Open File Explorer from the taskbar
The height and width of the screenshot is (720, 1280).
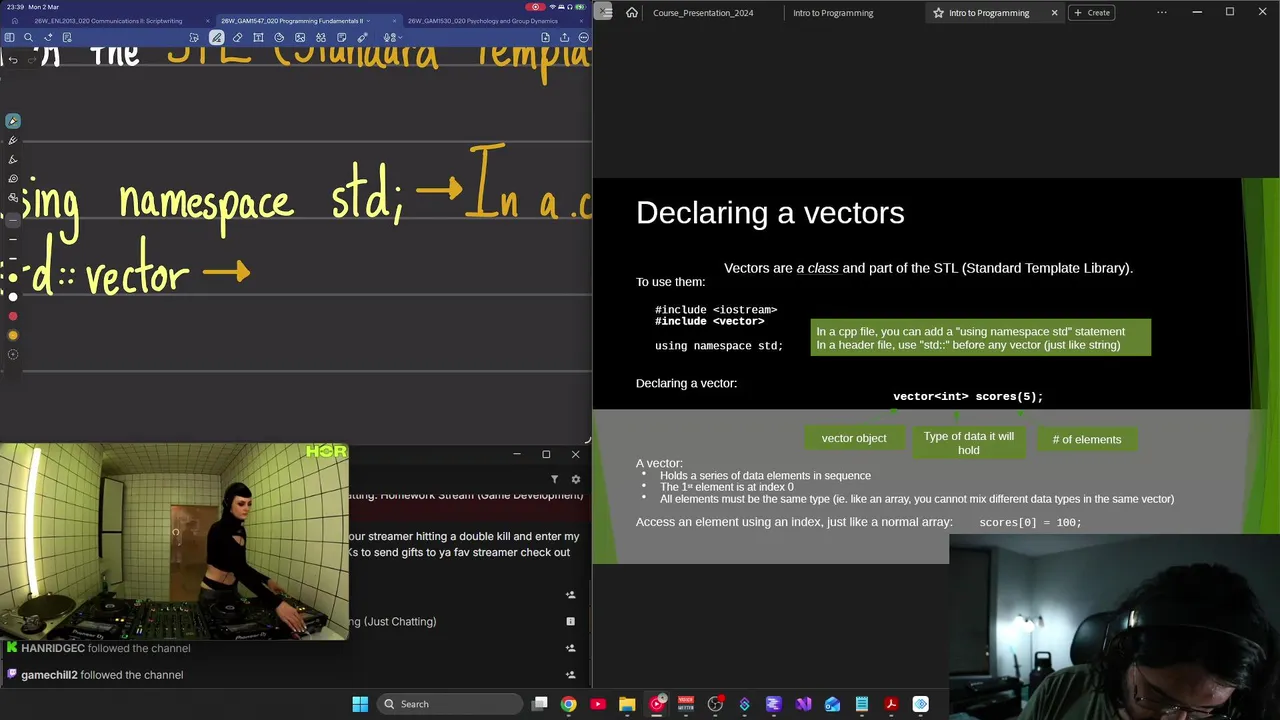click(x=627, y=704)
